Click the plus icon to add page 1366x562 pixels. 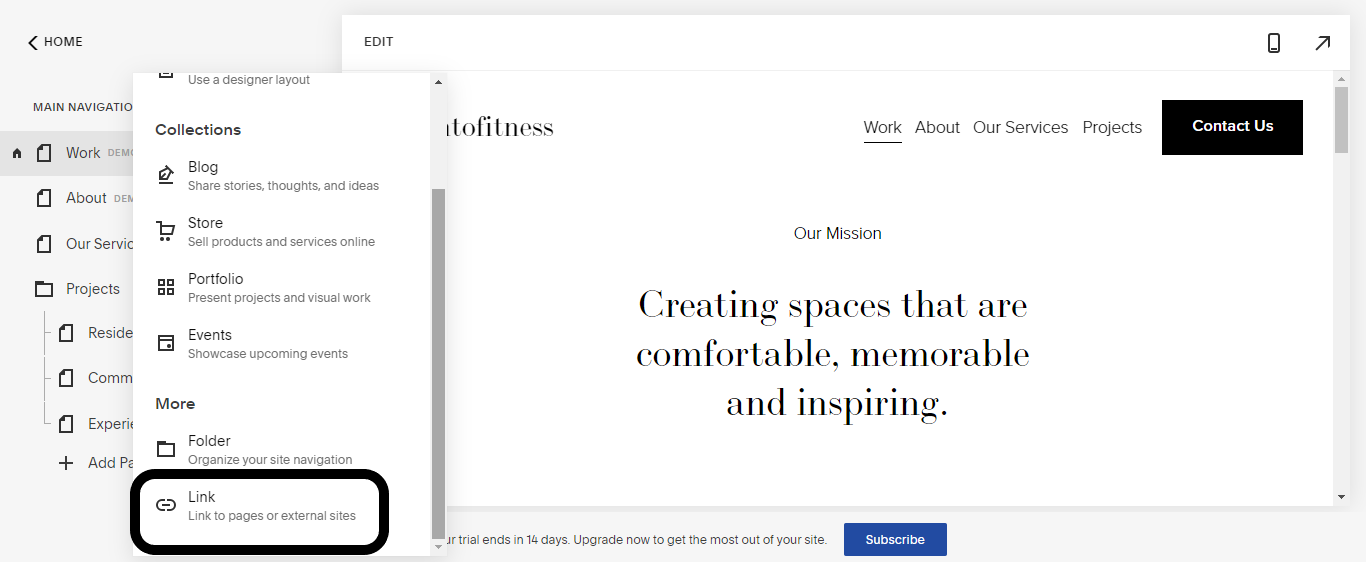pos(66,463)
